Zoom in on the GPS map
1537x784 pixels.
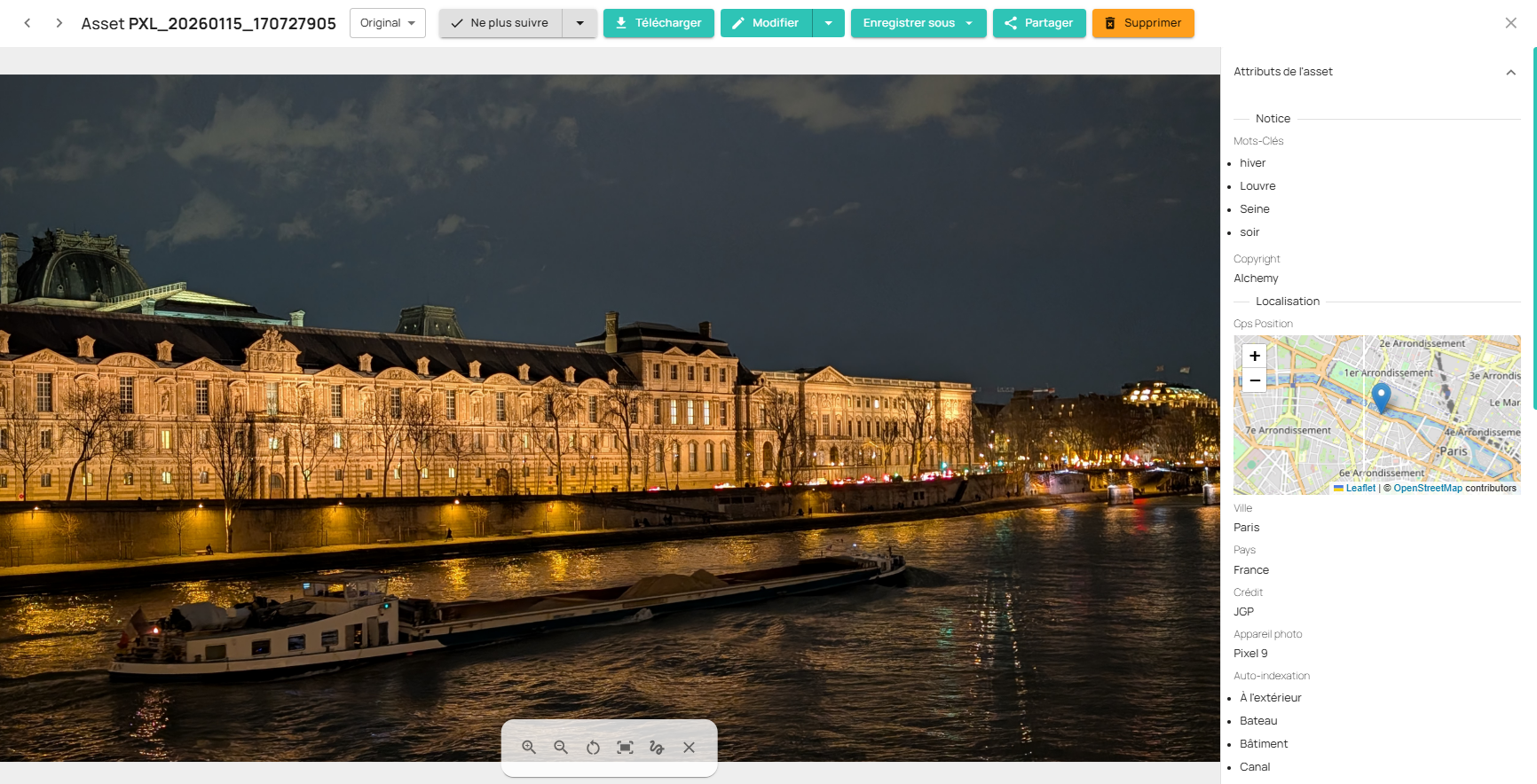[1255, 356]
